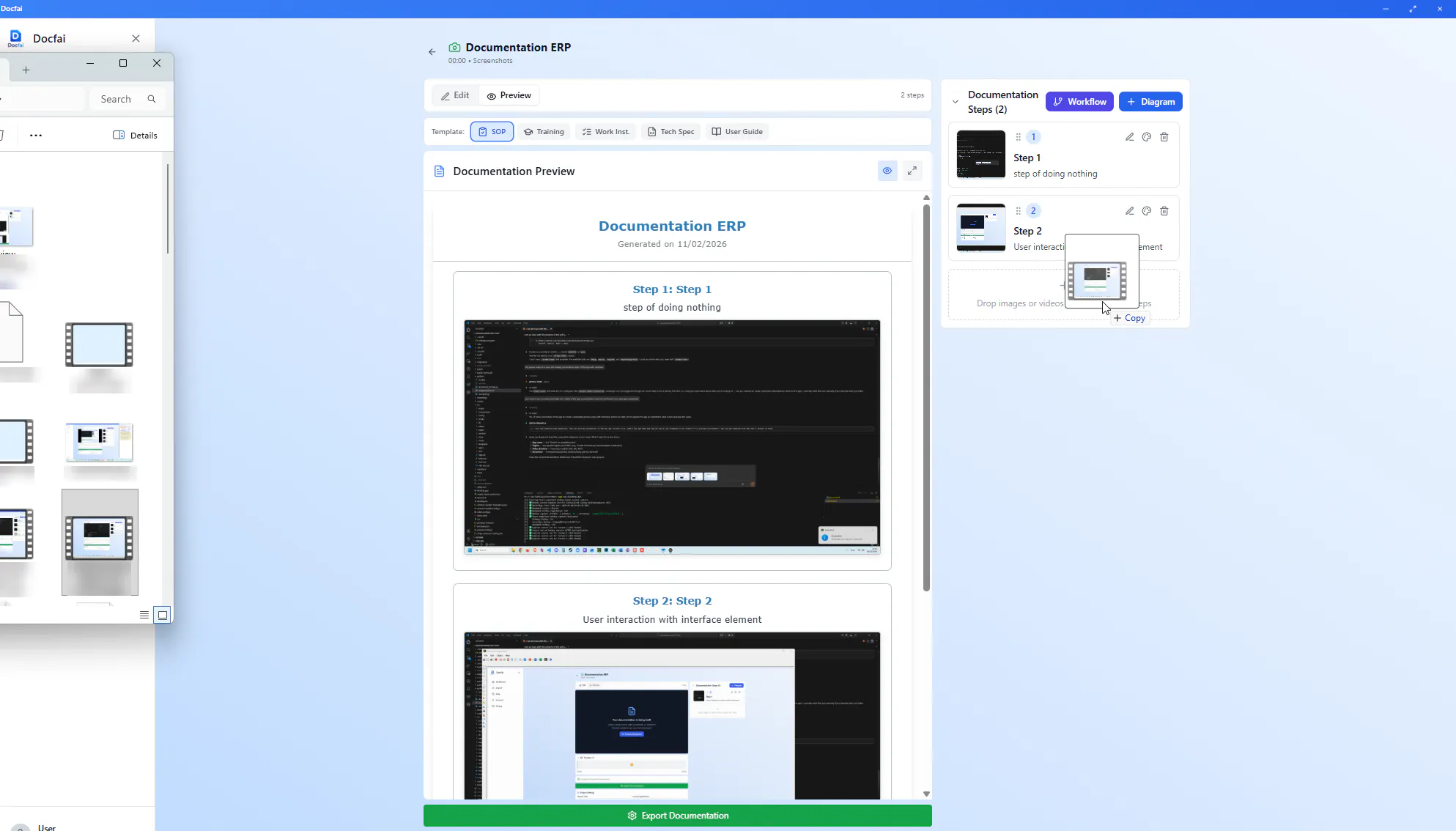Image resolution: width=1456 pixels, height=831 pixels.
Task: Click the drag handle of Step 2
Action: coord(1018,211)
